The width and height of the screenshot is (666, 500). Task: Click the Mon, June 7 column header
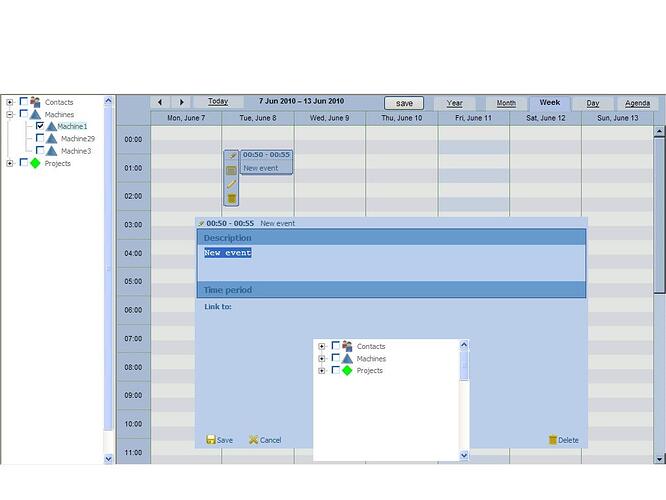click(x=186, y=118)
